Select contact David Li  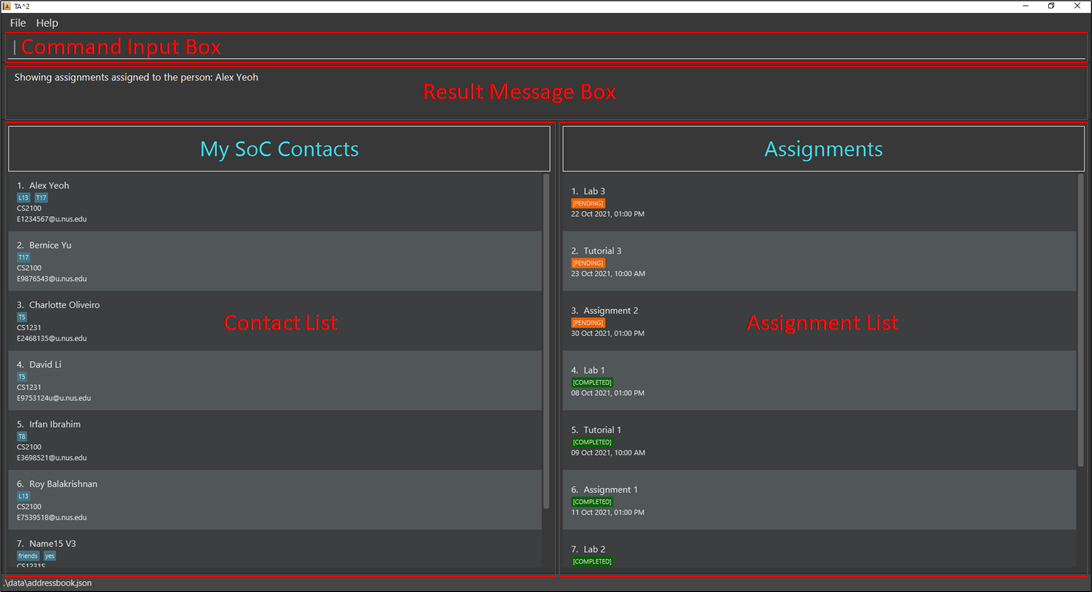45,365
